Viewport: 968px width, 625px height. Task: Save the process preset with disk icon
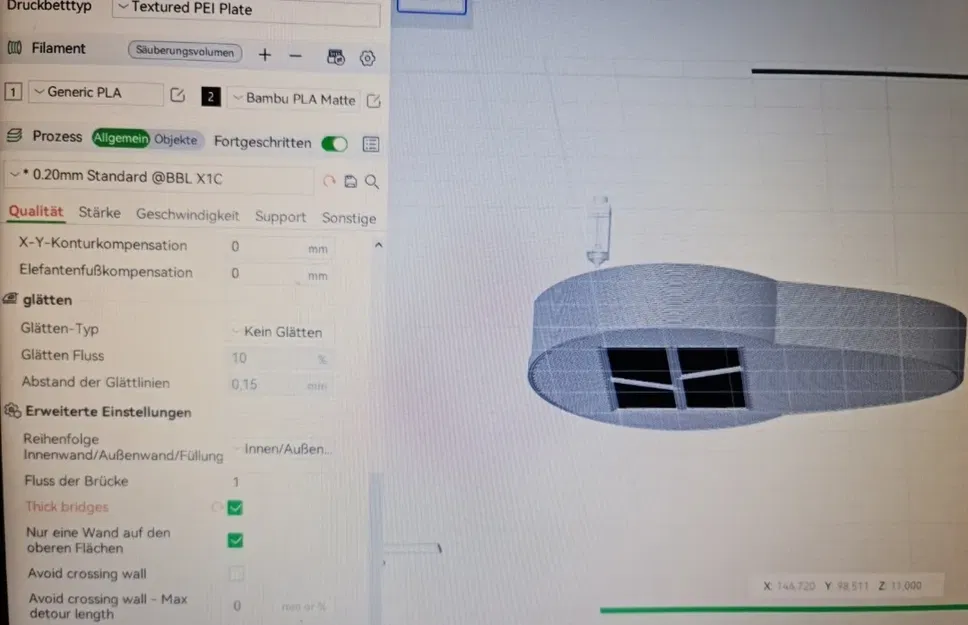pyautogui.click(x=351, y=181)
